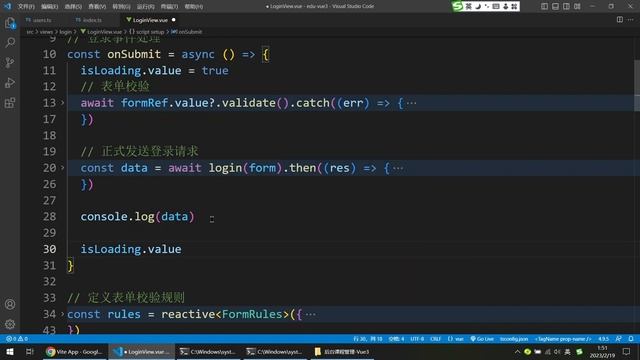This screenshot has height=360, width=640.
Task: Unfold the ellipsis after reactive<FormRules>({
Action: tap(310, 314)
